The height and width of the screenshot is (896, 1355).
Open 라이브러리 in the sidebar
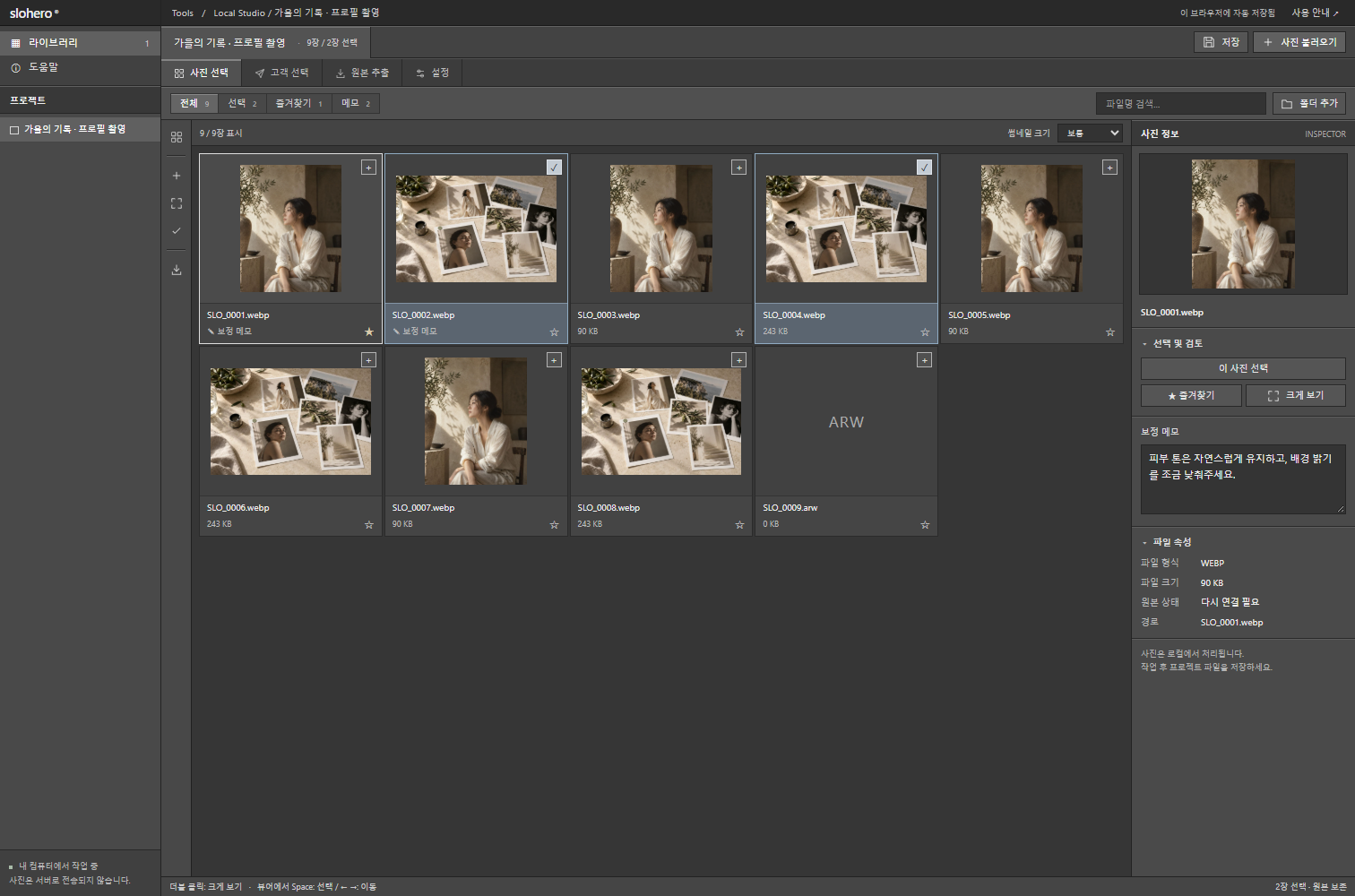click(x=80, y=43)
